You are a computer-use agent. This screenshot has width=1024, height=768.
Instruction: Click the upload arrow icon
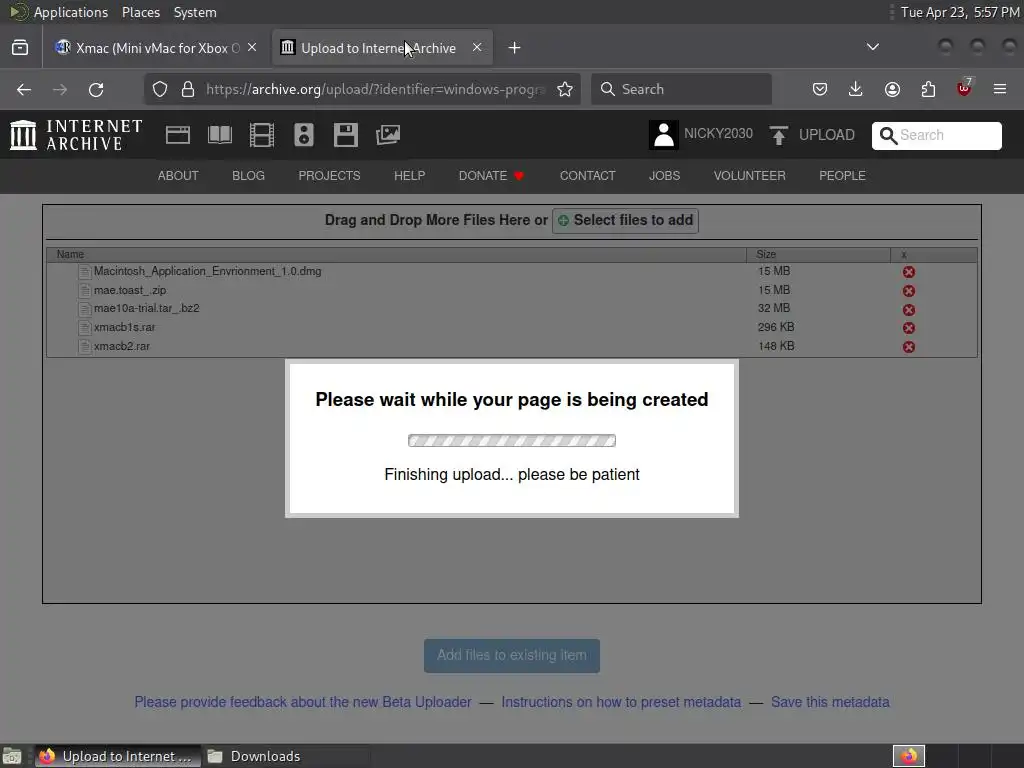pyautogui.click(x=778, y=135)
